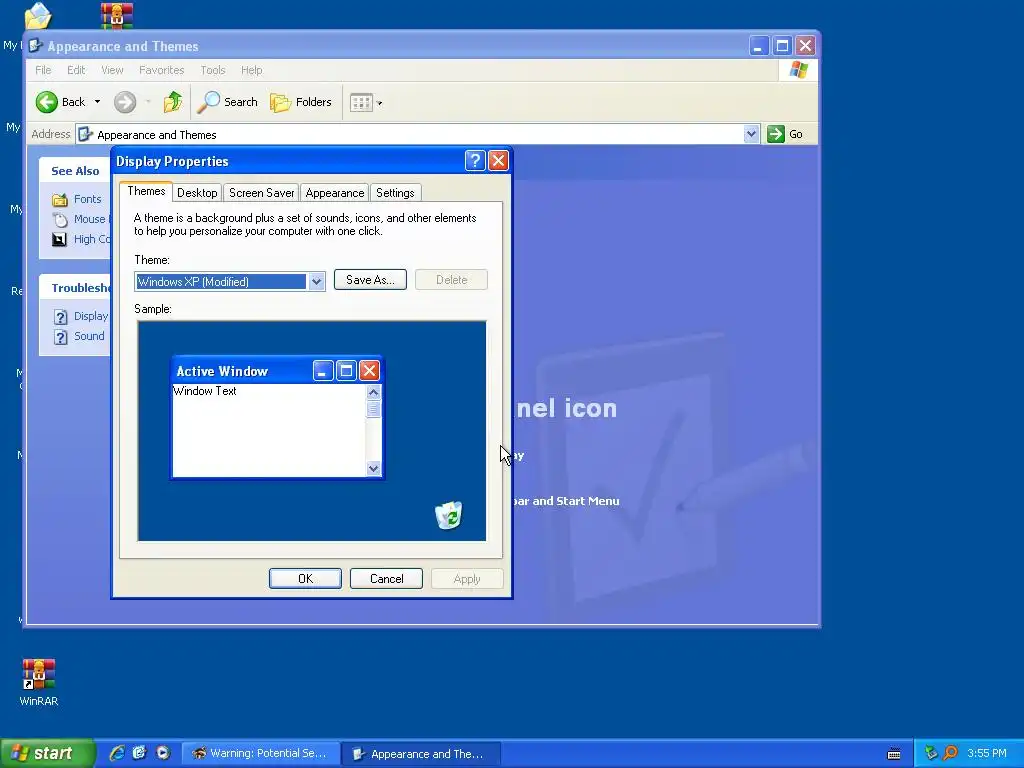The width and height of the screenshot is (1024, 768).
Task: Click the Up folder icon
Action: 172,102
